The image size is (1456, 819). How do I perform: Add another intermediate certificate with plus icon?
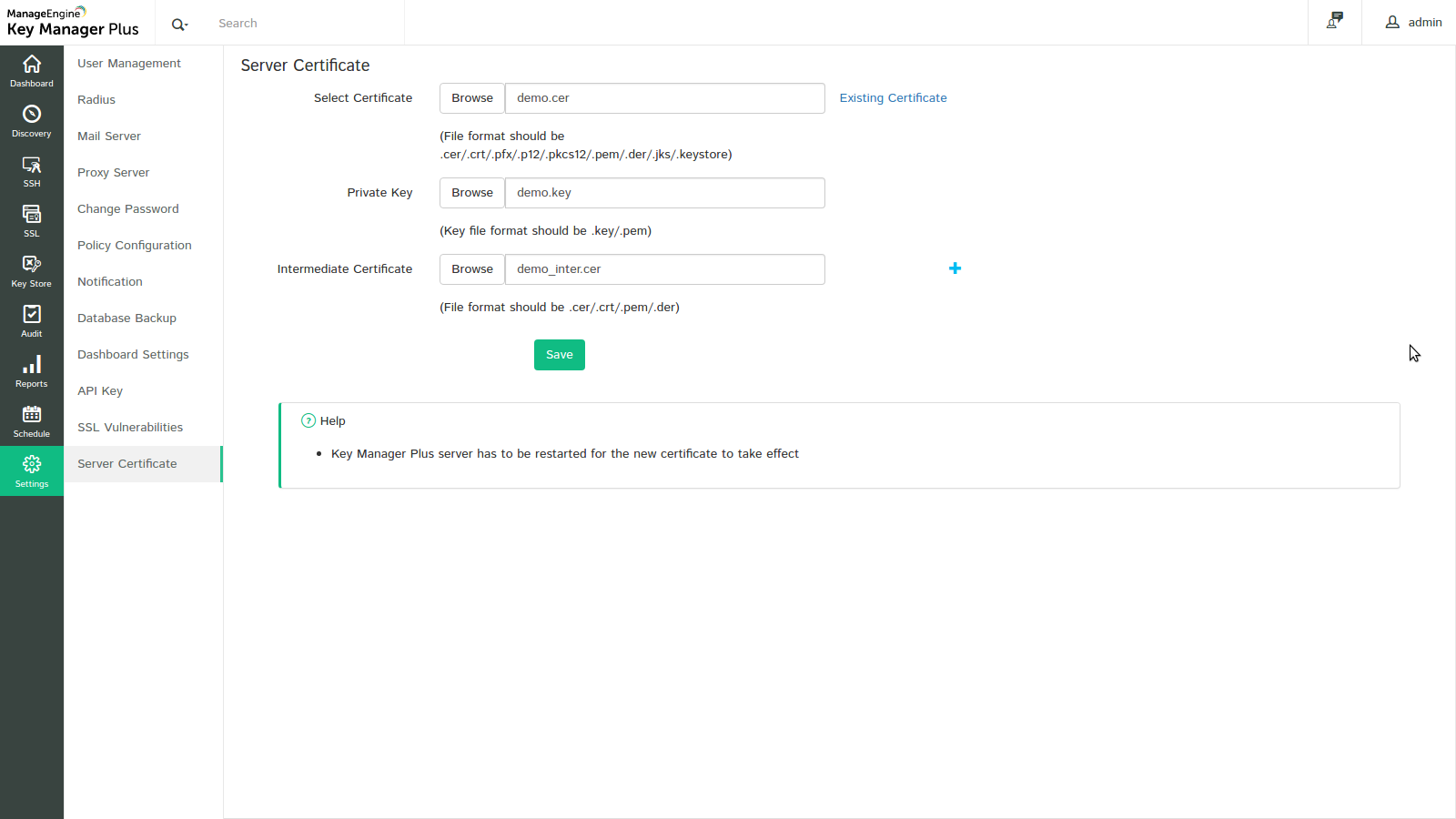tap(955, 268)
